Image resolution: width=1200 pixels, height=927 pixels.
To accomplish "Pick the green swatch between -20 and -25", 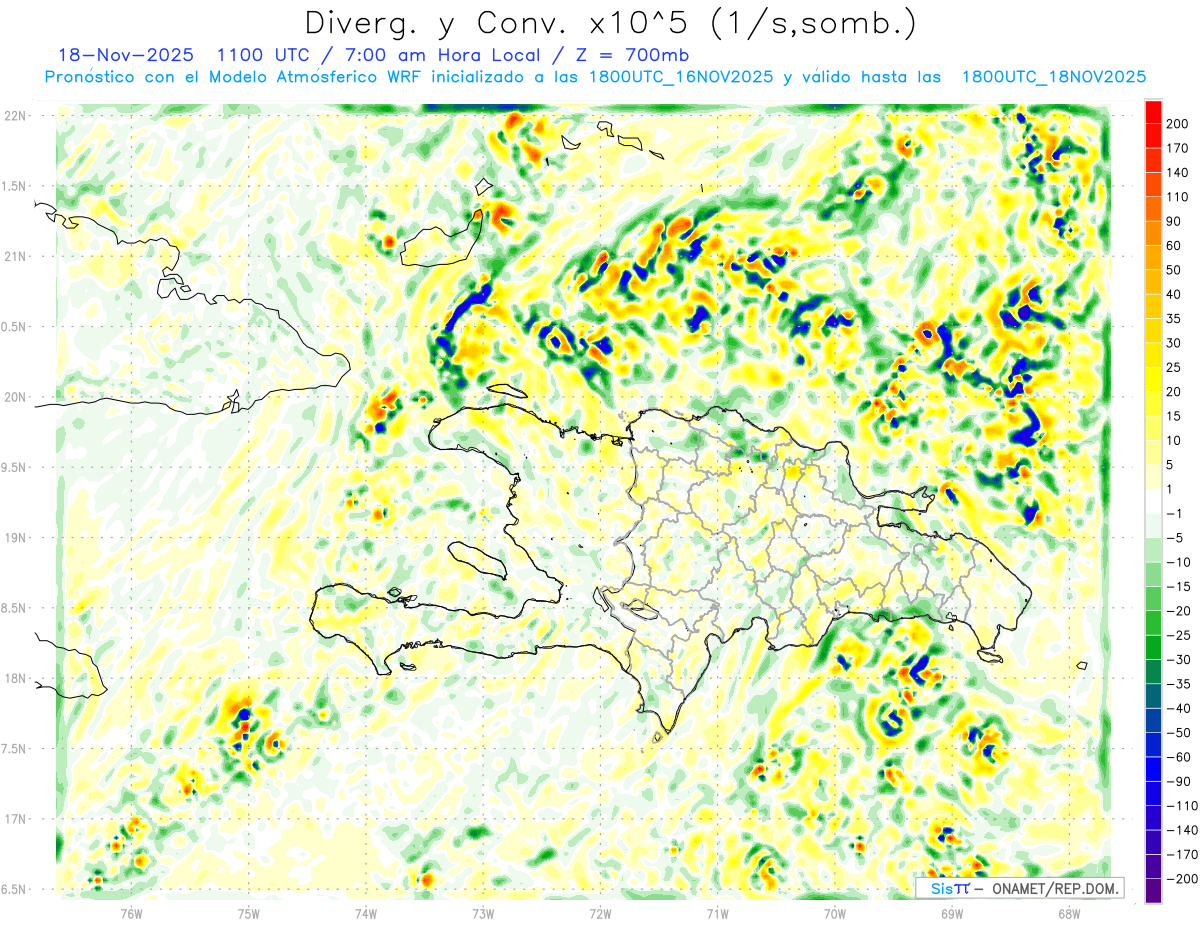I will (x=1153, y=623).
